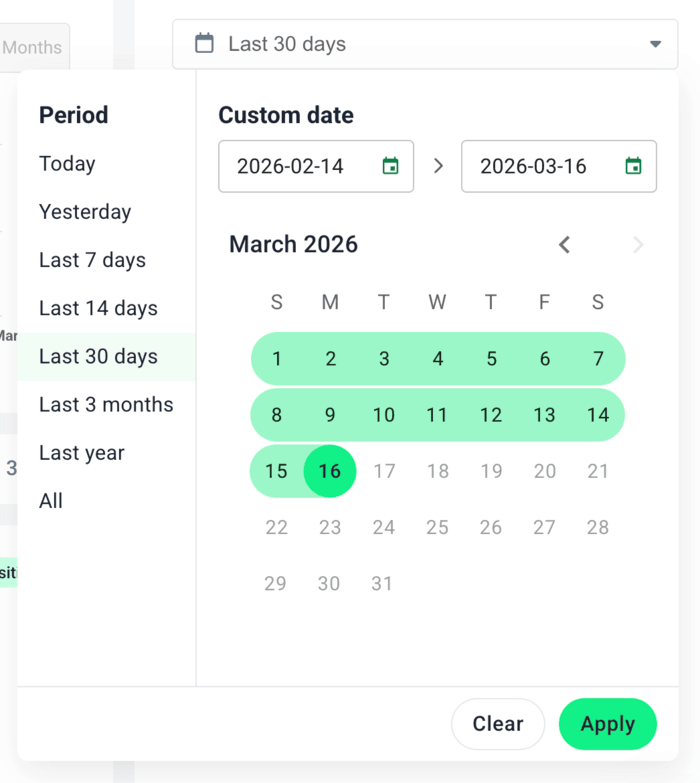The image size is (700, 783).
Task: Choose Last 3 months period
Action: [106, 405]
